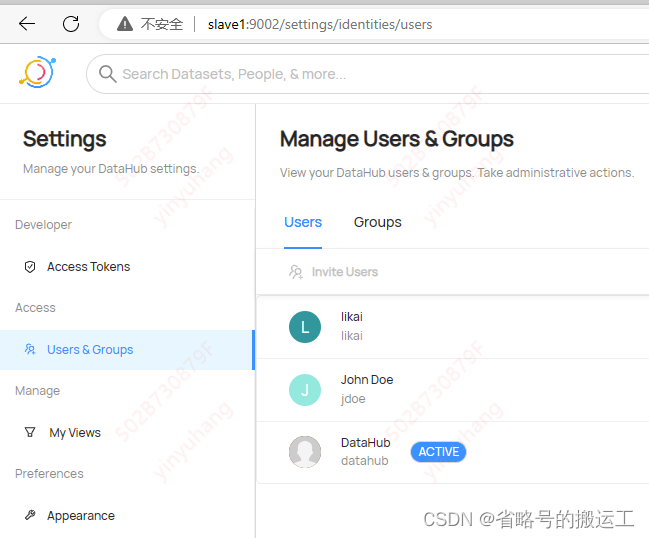Click the wrench icon beside Appearance
Viewport: 649px width, 538px height.
30,515
